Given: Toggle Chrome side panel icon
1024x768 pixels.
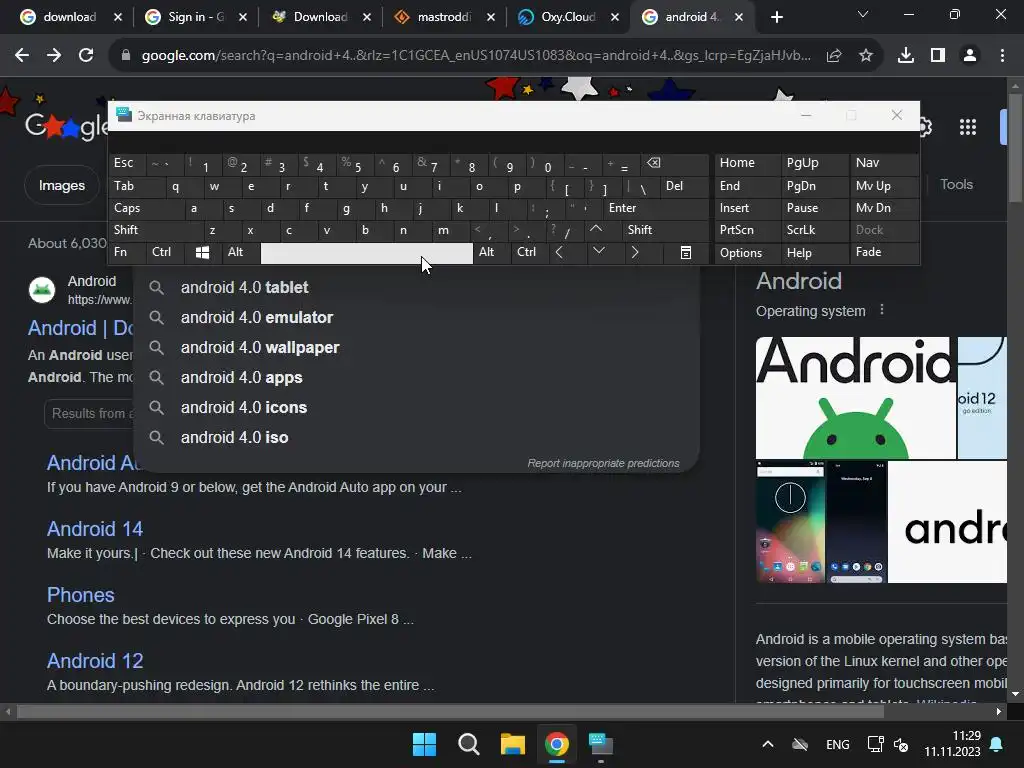Looking at the screenshot, I should coord(938,56).
